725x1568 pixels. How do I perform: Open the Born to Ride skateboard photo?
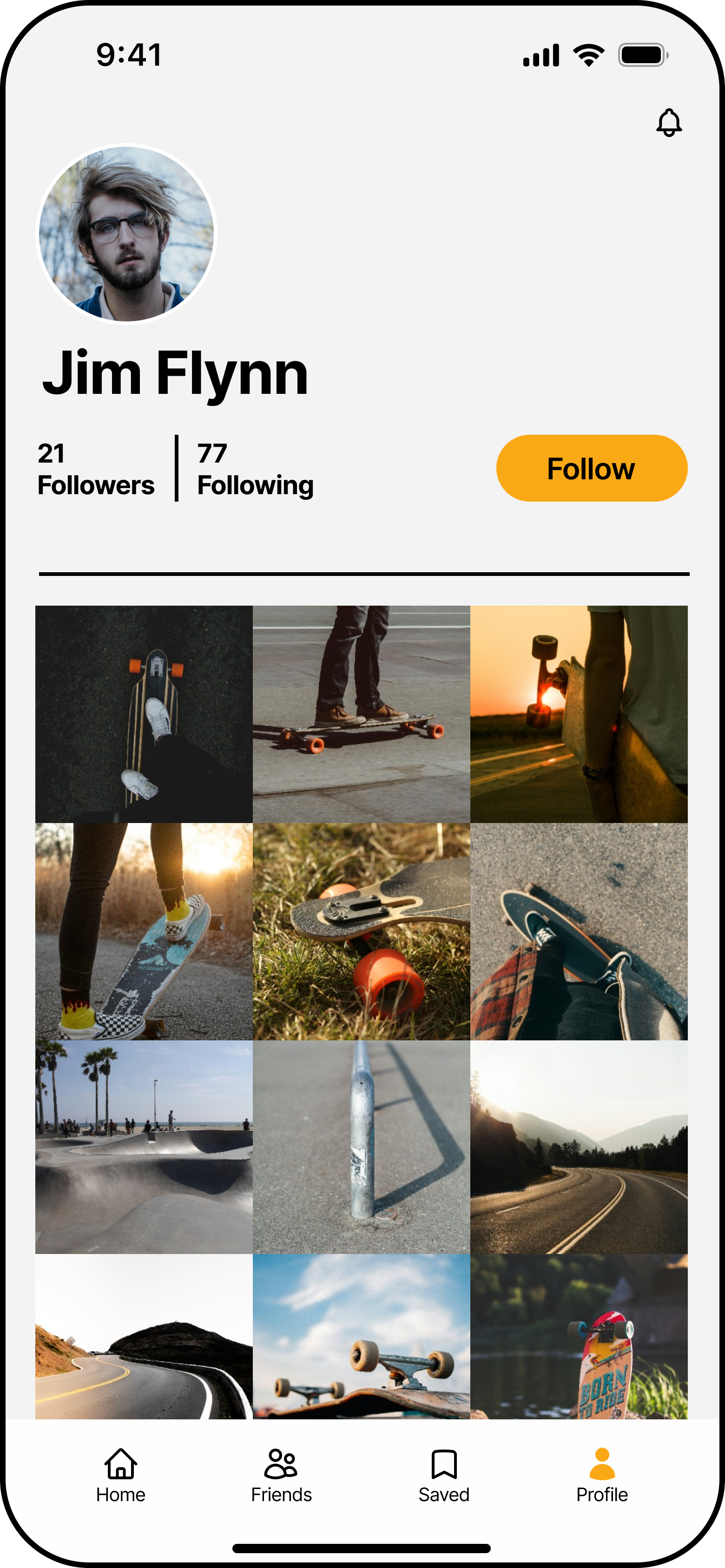[x=579, y=1336]
